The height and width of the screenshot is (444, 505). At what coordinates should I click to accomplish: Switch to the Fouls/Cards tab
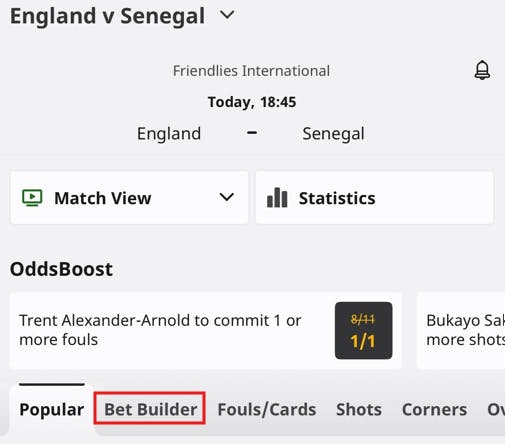pos(267,409)
